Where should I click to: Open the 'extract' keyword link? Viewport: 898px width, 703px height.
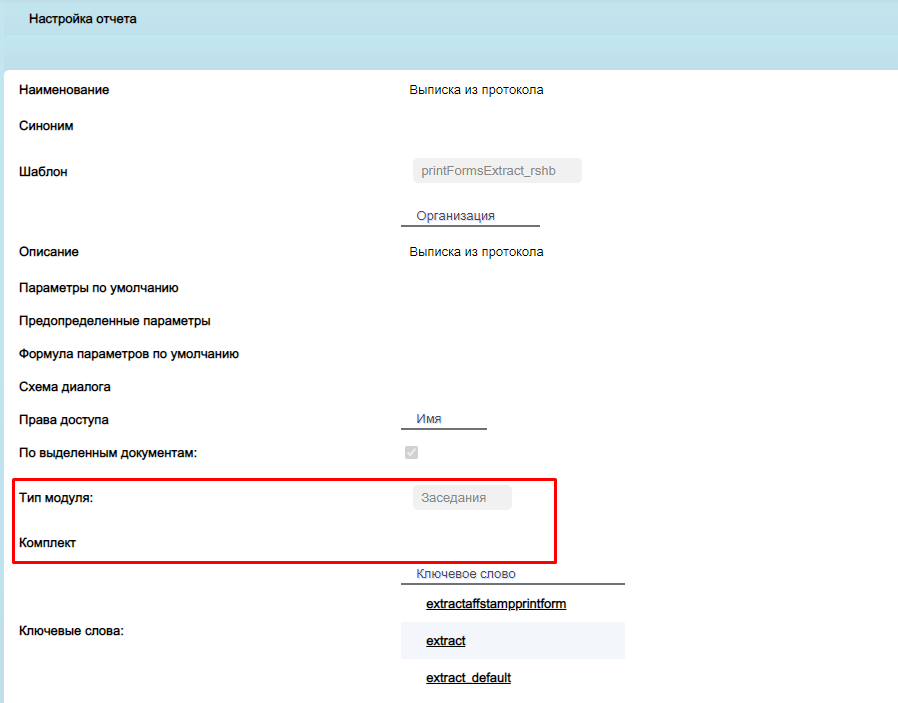point(446,641)
